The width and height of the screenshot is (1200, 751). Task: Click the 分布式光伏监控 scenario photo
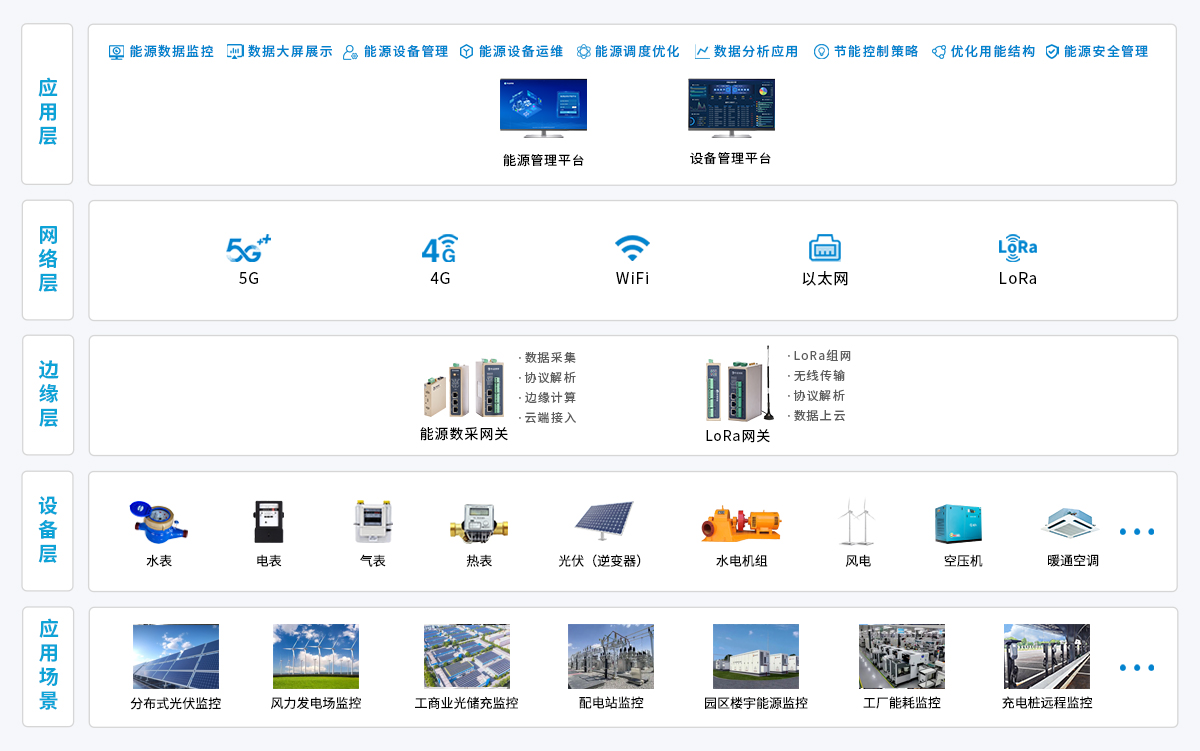click(175, 657)
